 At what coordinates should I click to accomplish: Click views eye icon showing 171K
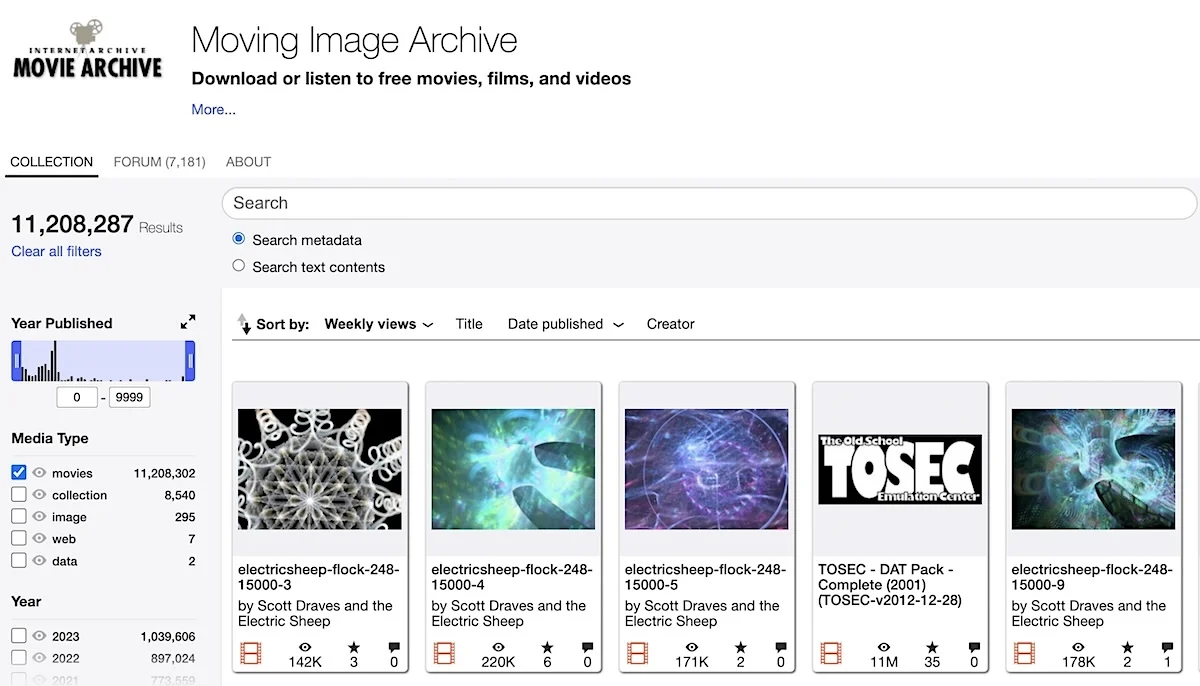pyautogui.click(x=691, y=648)
